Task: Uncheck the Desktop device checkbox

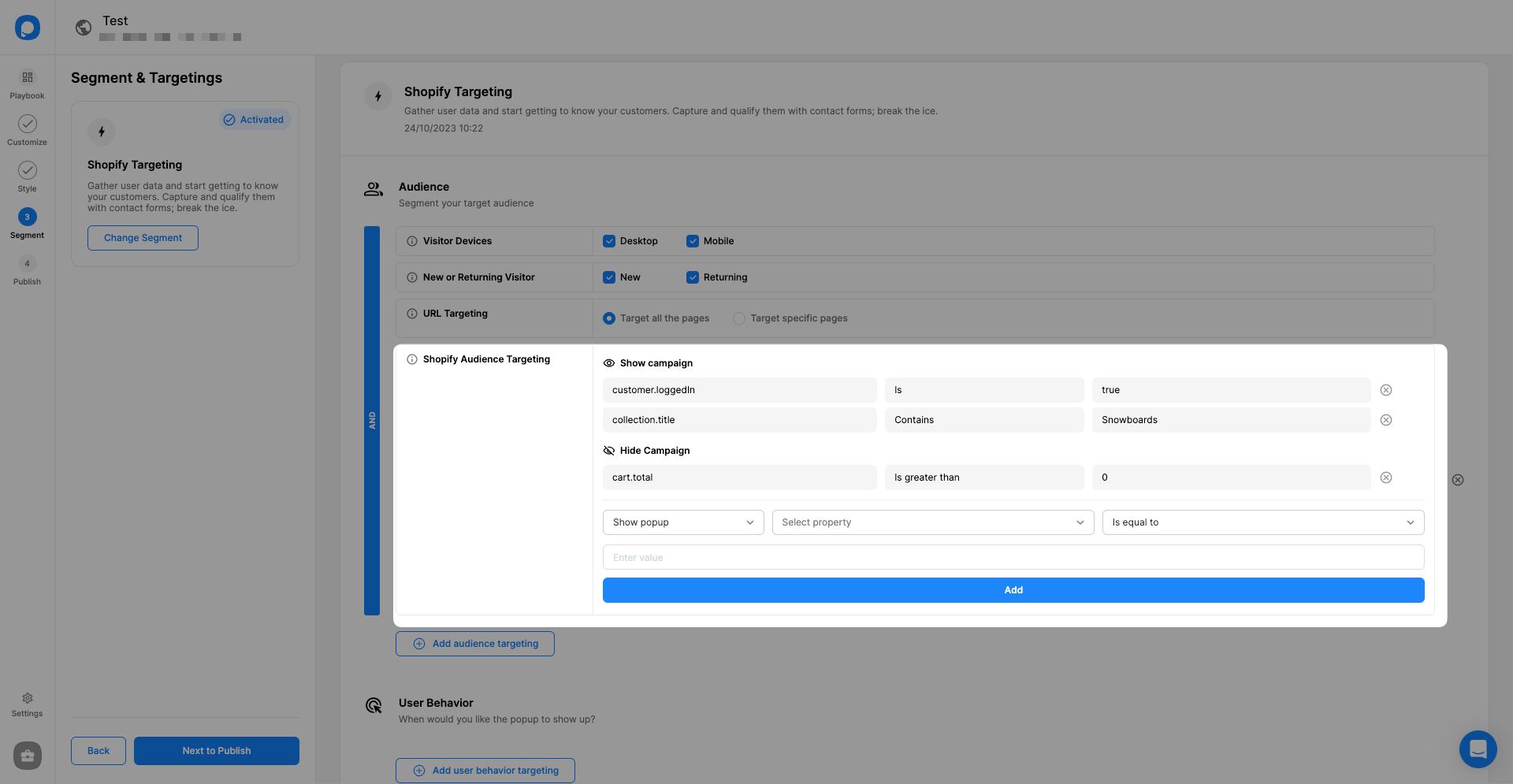Action: click(609, 241)
